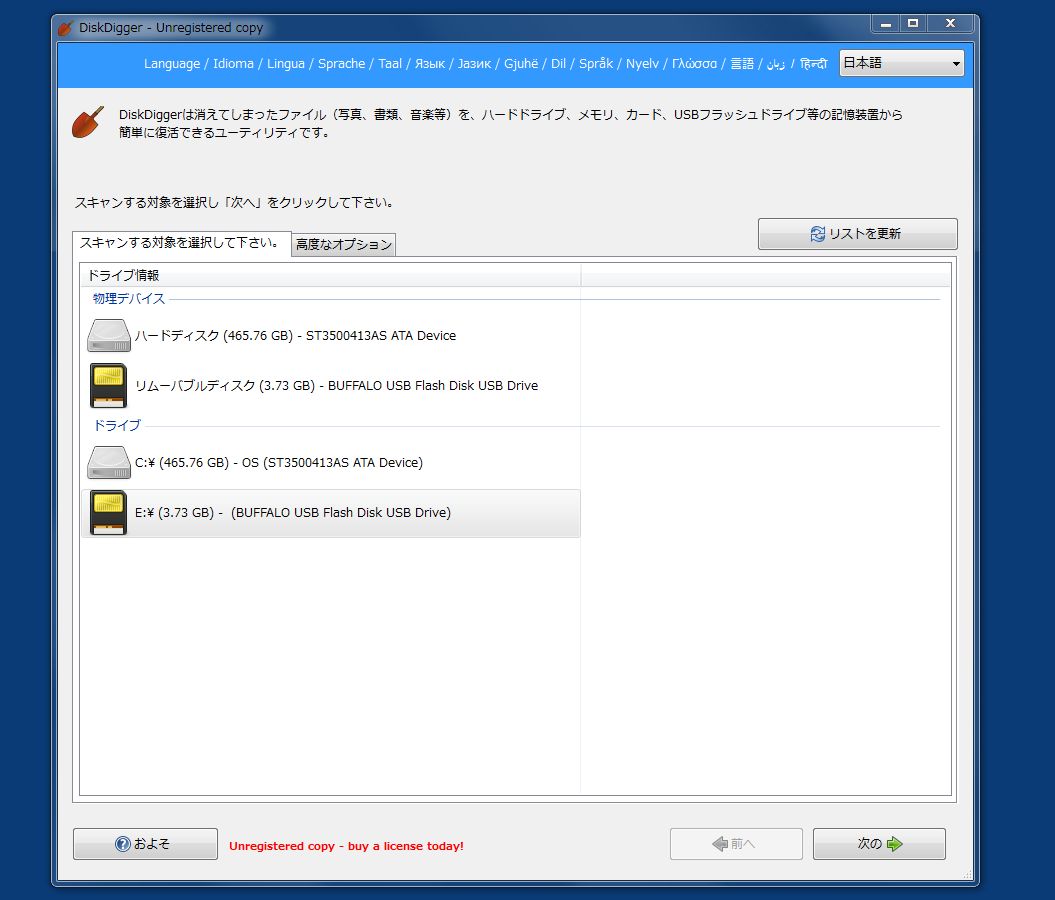Click the refresh arrows icon on リストを更新
1055x900 pixels.
(x=817, y=233)
